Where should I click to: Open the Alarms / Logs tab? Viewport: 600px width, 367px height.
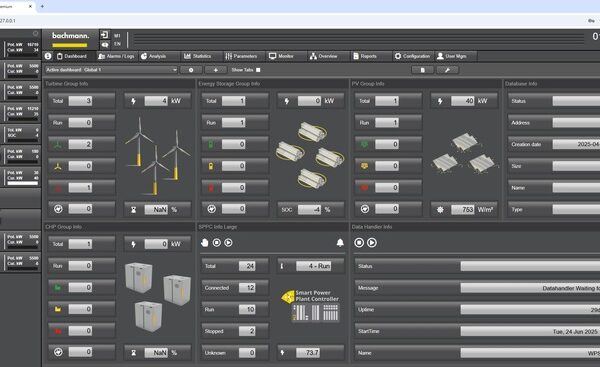tap(116, 56)
